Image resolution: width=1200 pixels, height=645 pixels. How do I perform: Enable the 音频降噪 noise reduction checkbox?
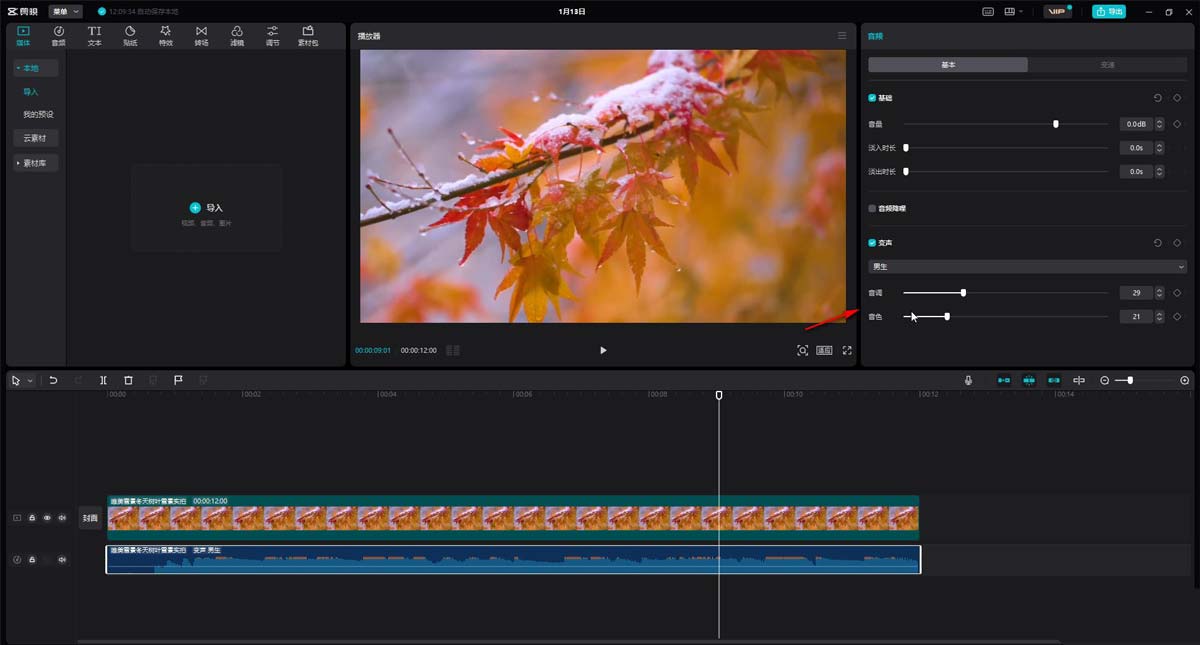[872, 208]
